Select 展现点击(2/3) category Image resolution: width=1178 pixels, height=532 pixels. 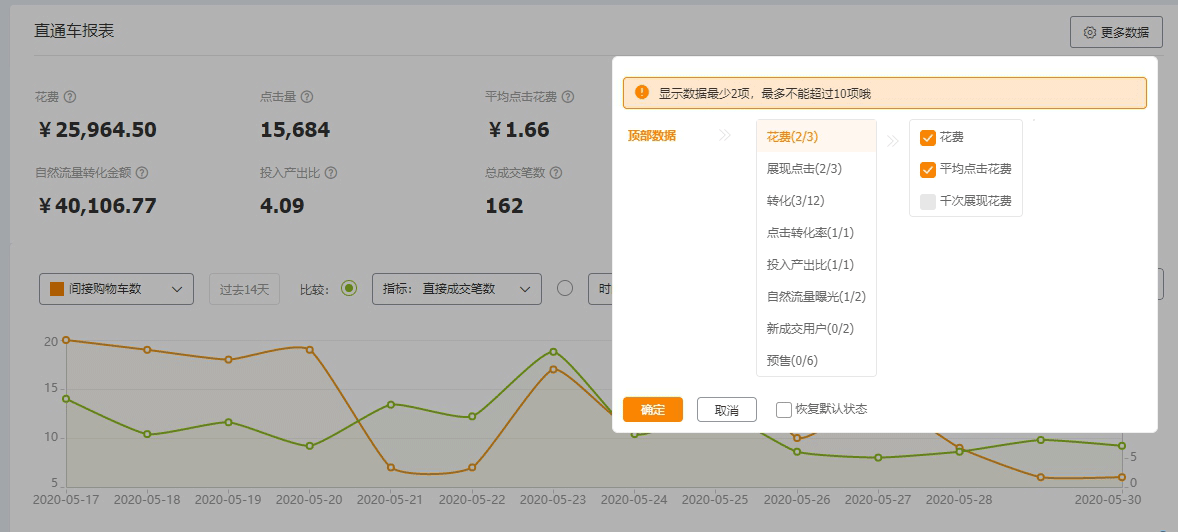[x=804, y=169]
